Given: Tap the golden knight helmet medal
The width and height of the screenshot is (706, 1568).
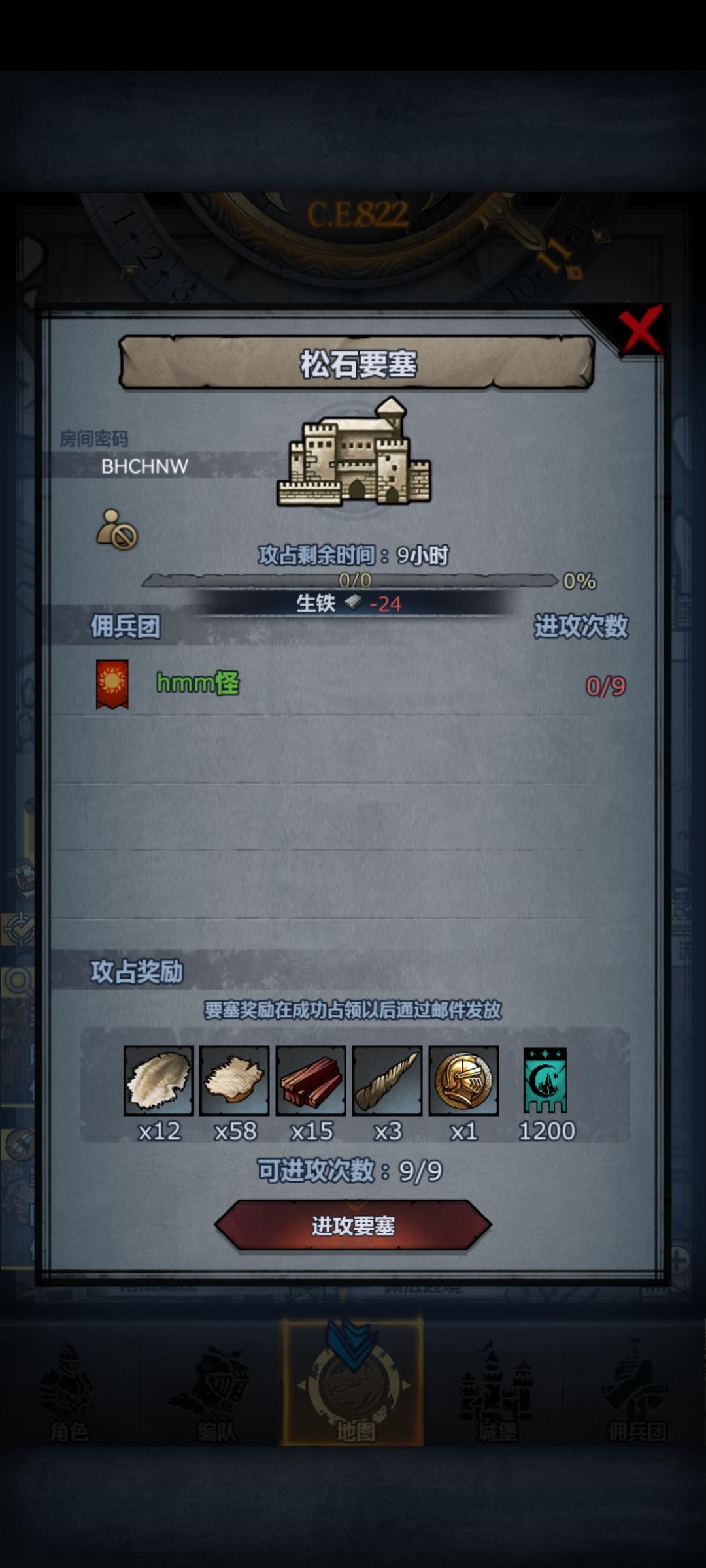Looking at the screenshot, I should [463, 1080].
